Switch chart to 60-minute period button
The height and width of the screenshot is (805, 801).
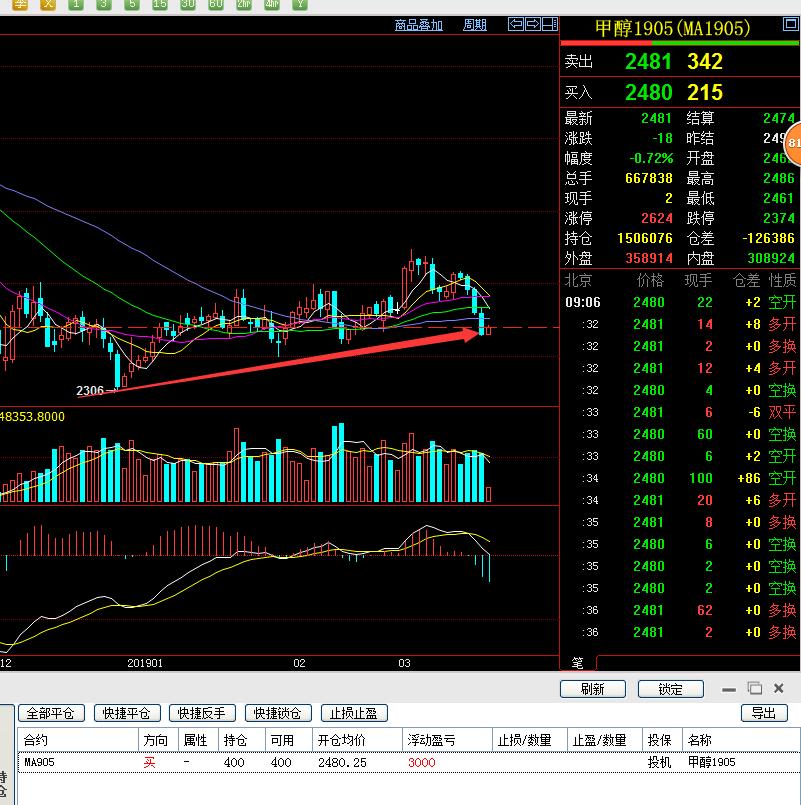click(x=216, y=5)
